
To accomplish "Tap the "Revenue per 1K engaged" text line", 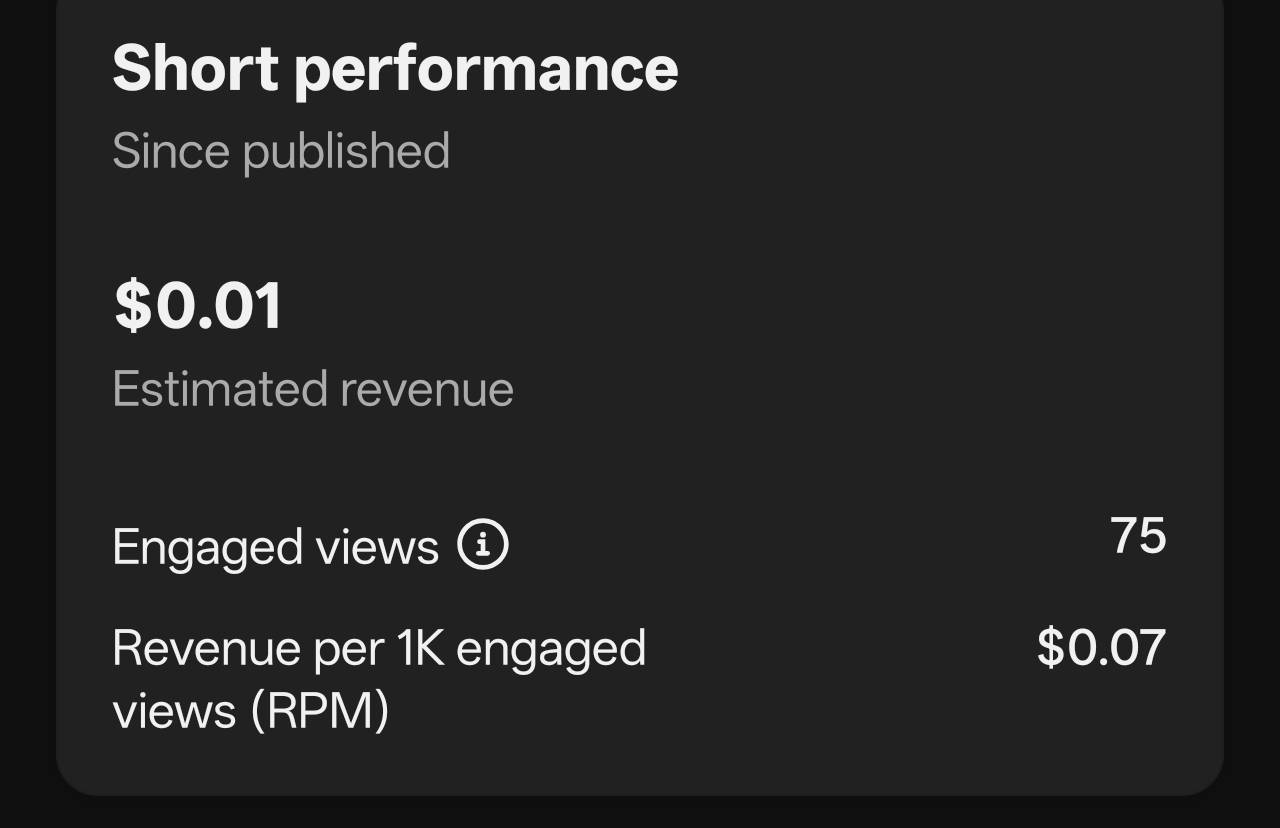I will (379, 649).
